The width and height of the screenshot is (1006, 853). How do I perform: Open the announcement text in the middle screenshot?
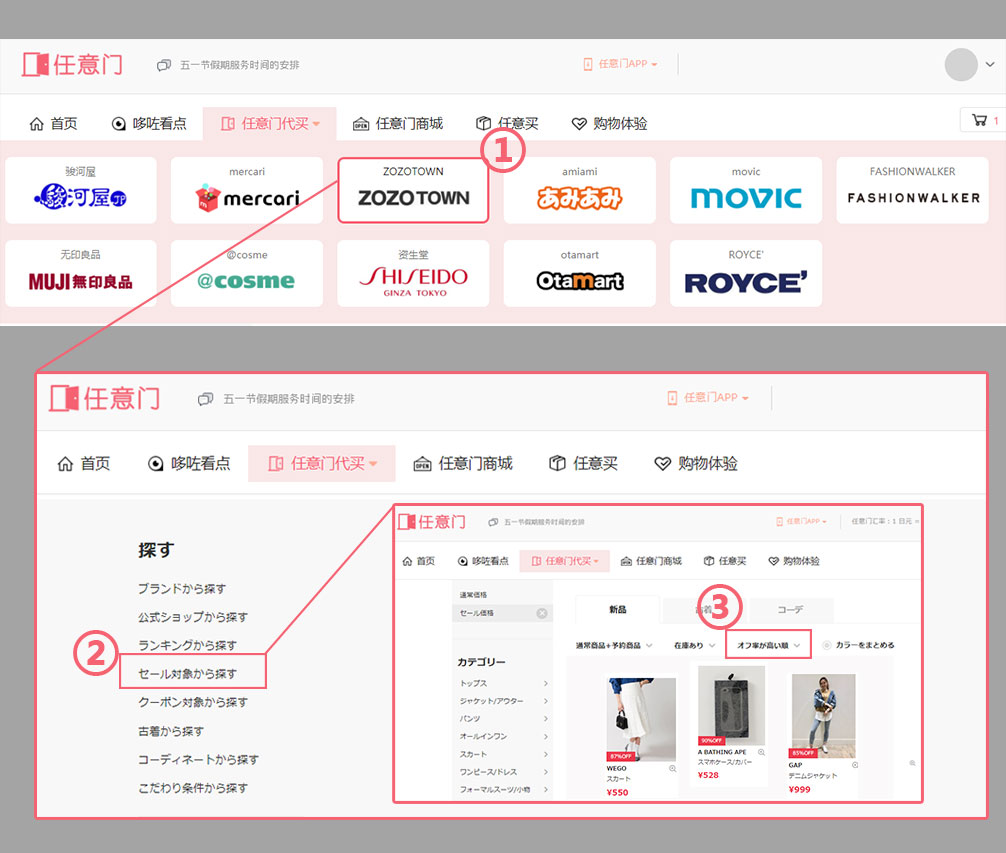[289, 399]
